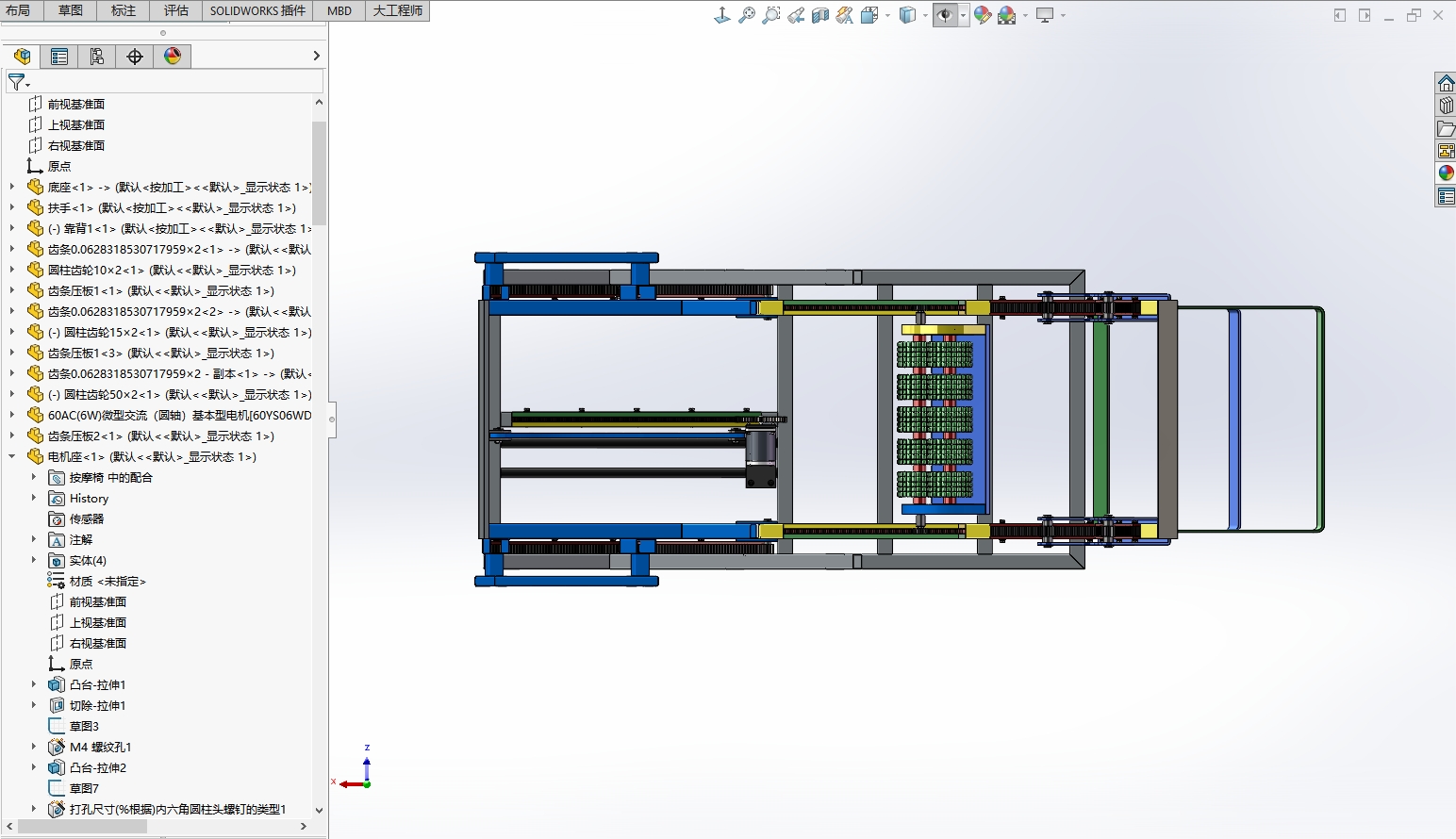Viewport: 1456px width, 839px height.
Task: Activate the Section View tool
Action: pos(820,15)
